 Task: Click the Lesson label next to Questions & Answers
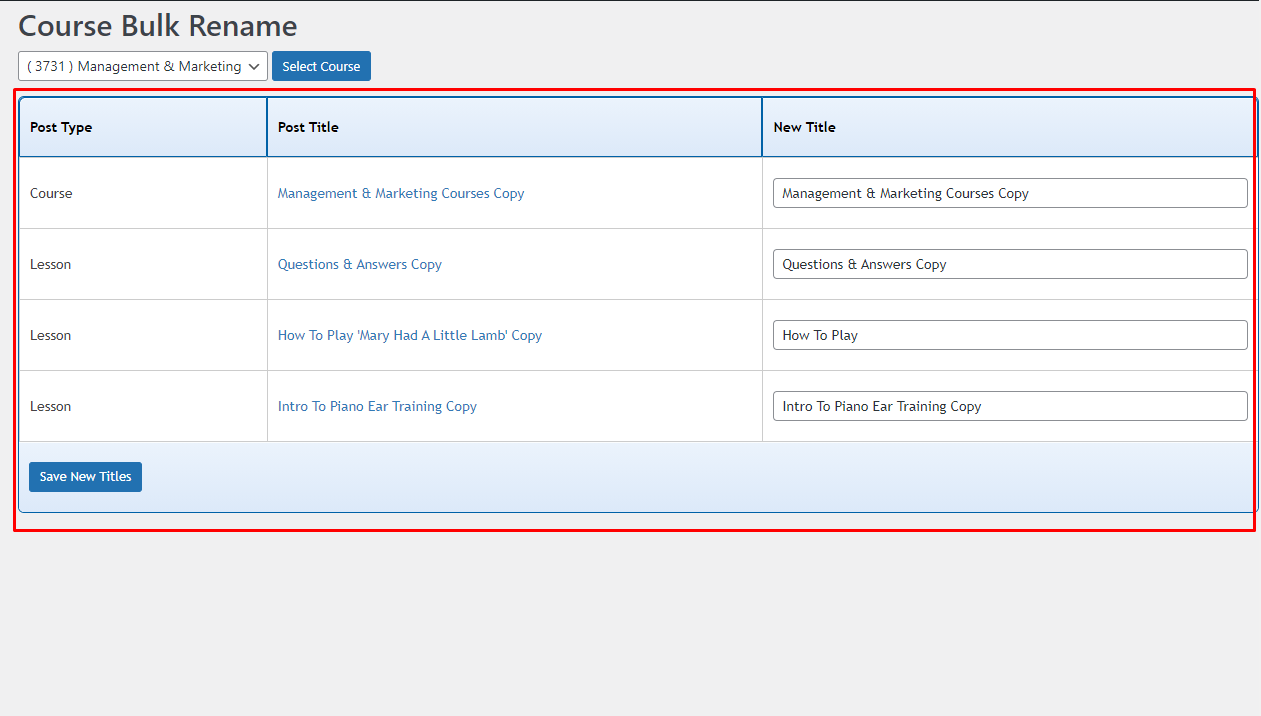50,264
